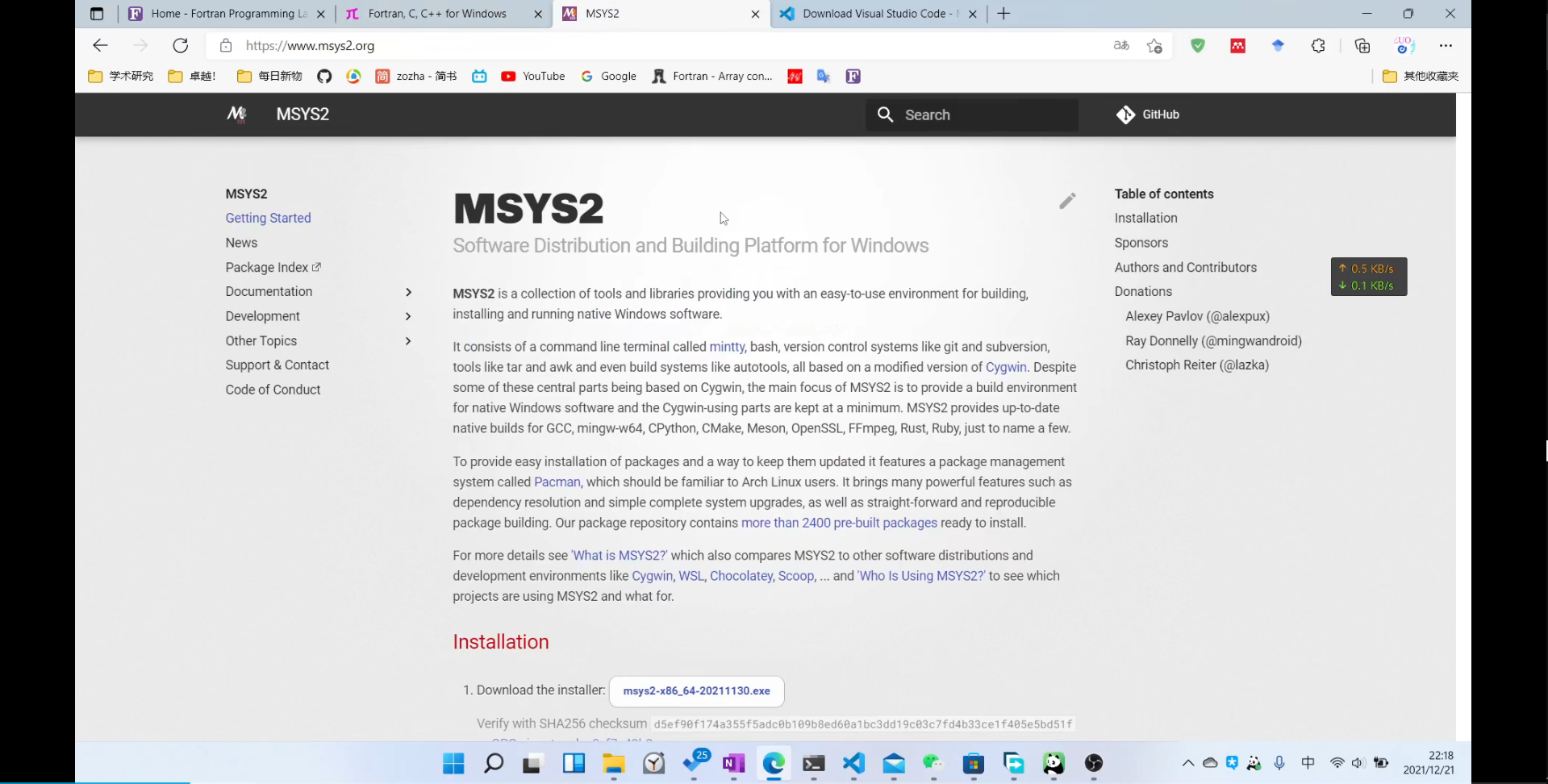Image resolution: width=1548 pixels, height=784 pixels.
Task: Open Visual Studio Code from the taskbar
Action: pos(853,763)
